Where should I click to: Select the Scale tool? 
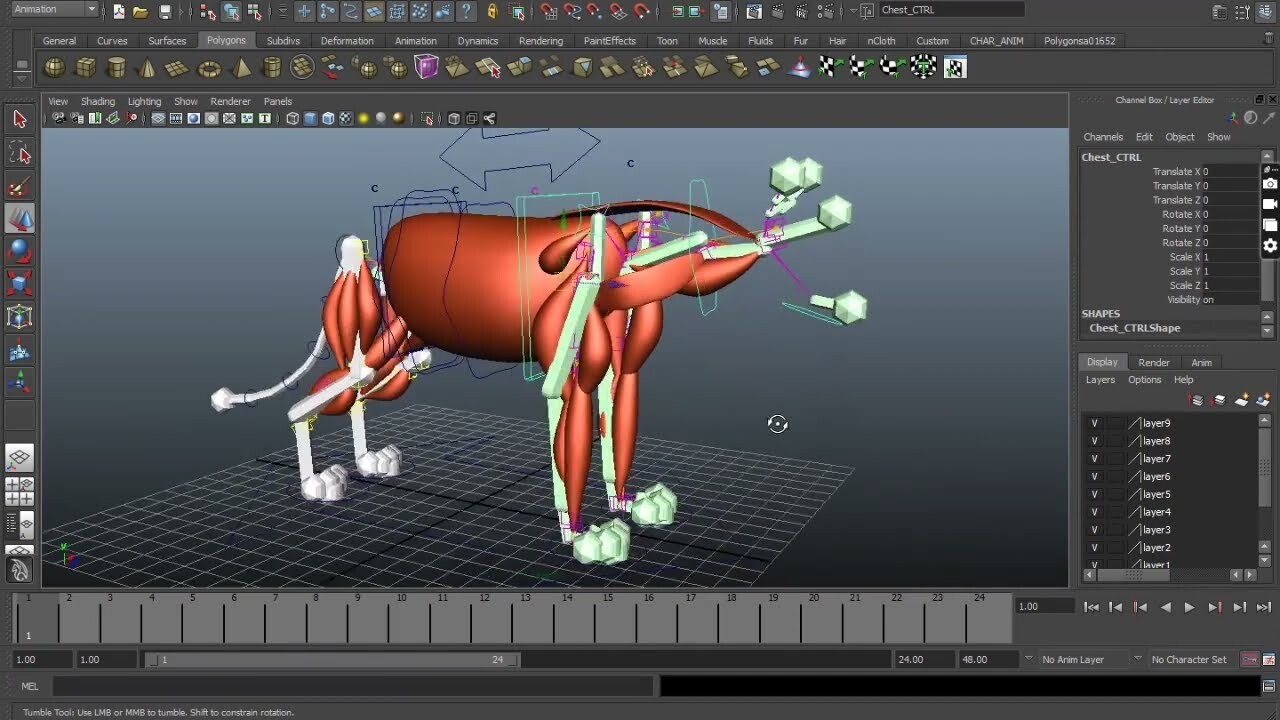[x=18, y=284]
